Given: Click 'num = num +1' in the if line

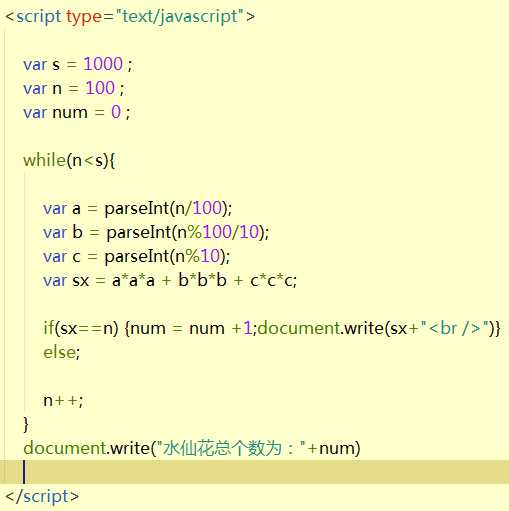Looking at the screenshot, I should coord(191,329).
